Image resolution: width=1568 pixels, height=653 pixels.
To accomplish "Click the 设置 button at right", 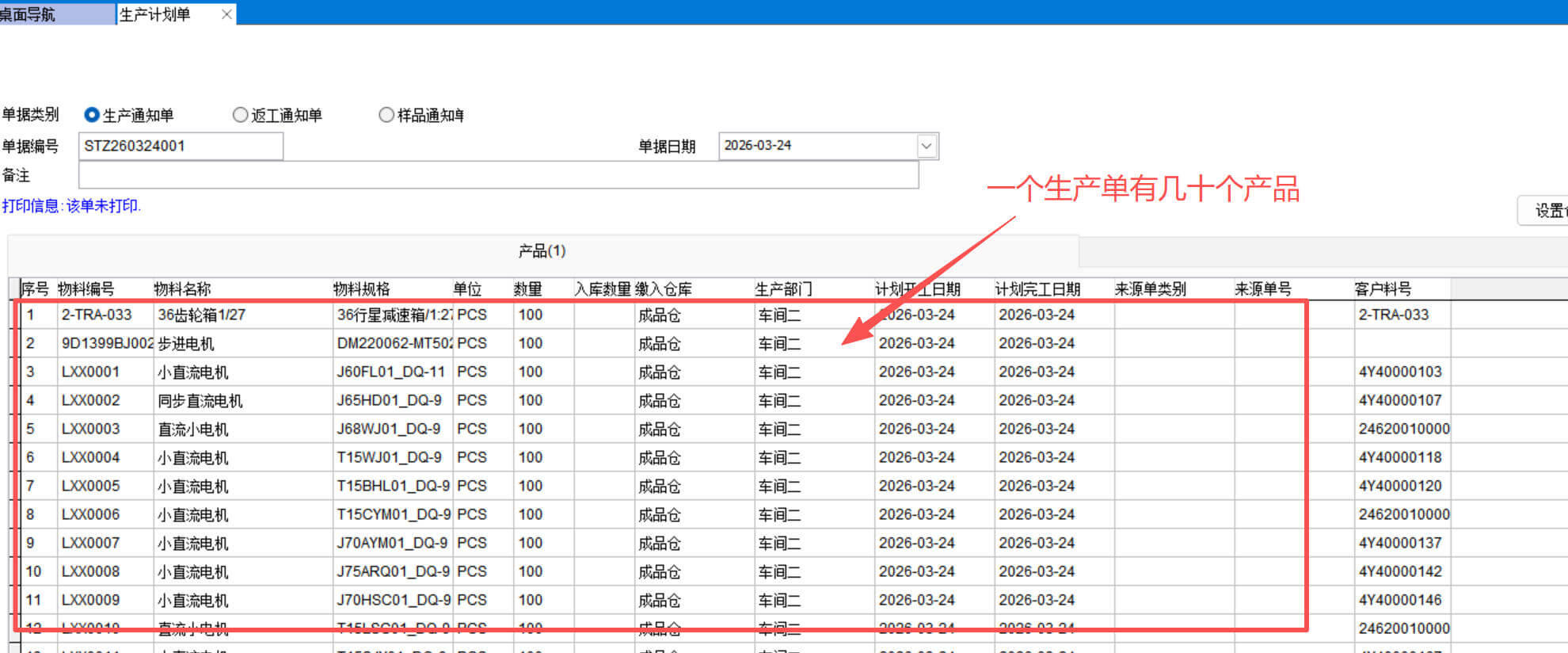I will coord(1546,210).
